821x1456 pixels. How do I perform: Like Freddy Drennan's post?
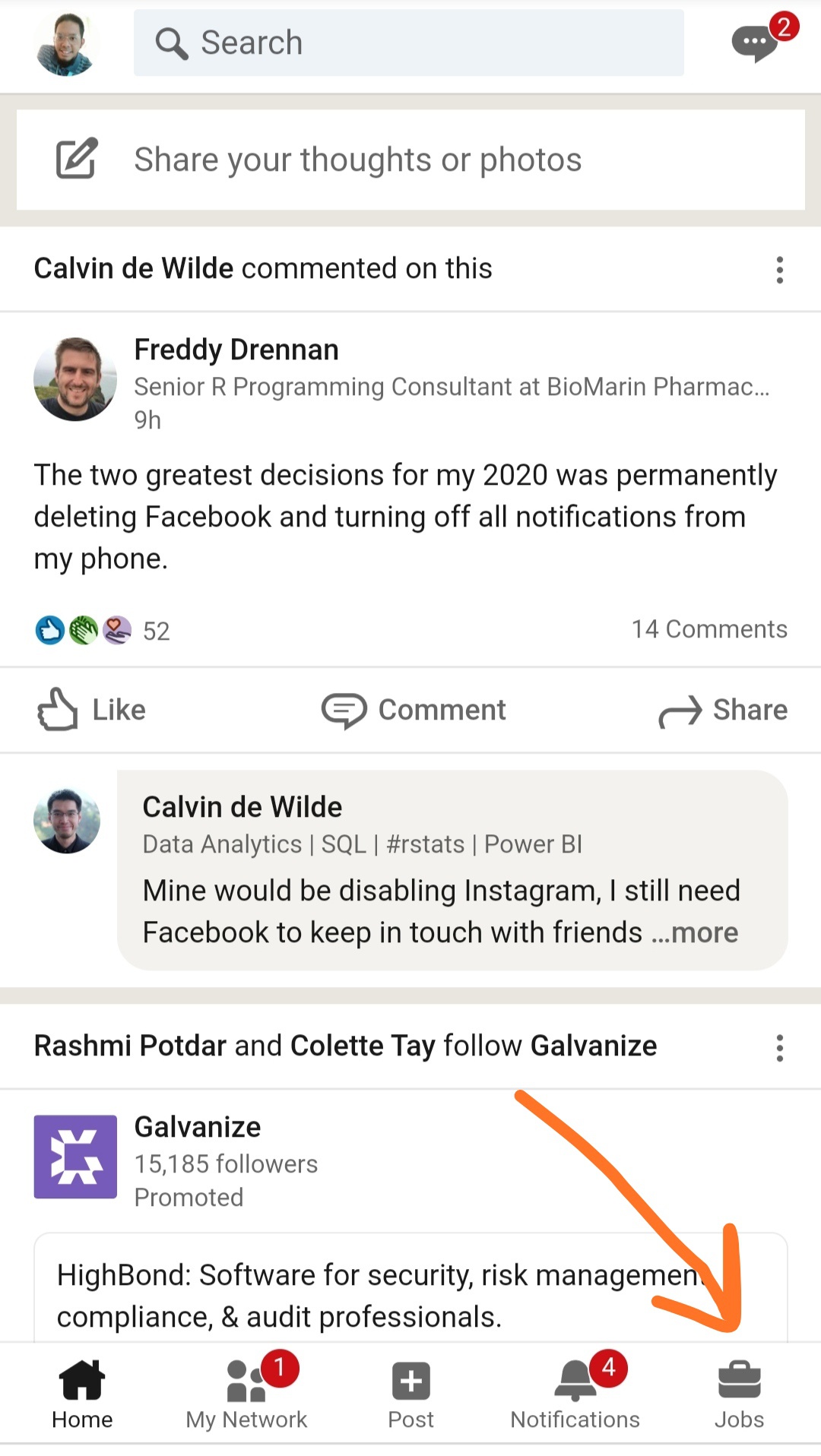tap(92, 710)
